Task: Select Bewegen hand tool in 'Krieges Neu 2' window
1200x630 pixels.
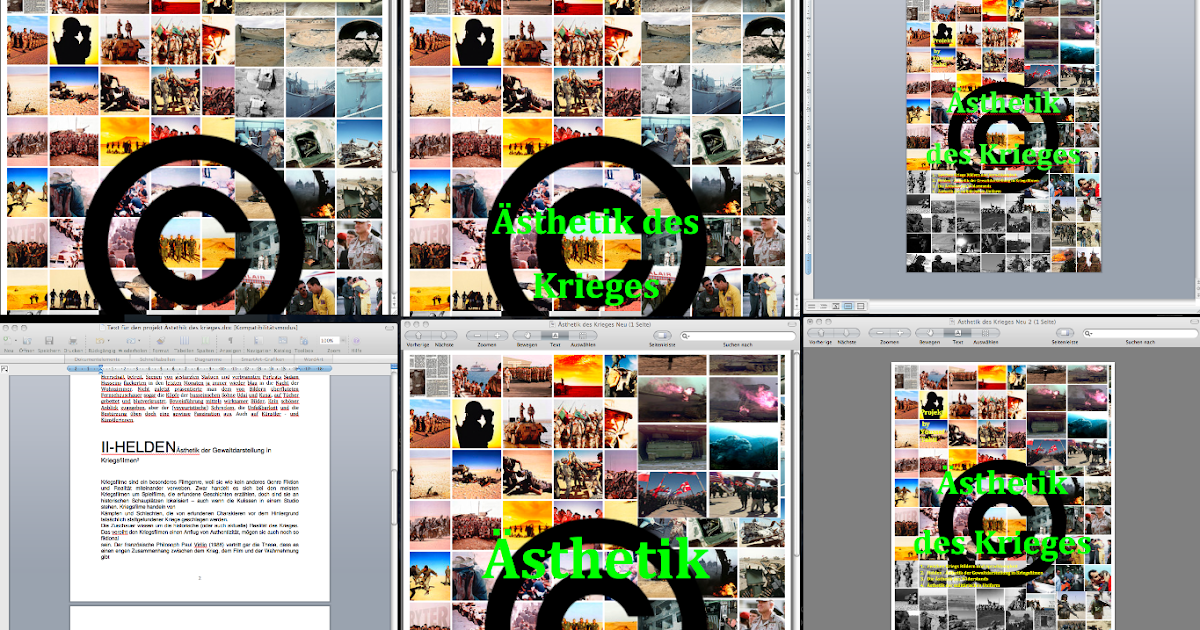Action: coord(930,332)
